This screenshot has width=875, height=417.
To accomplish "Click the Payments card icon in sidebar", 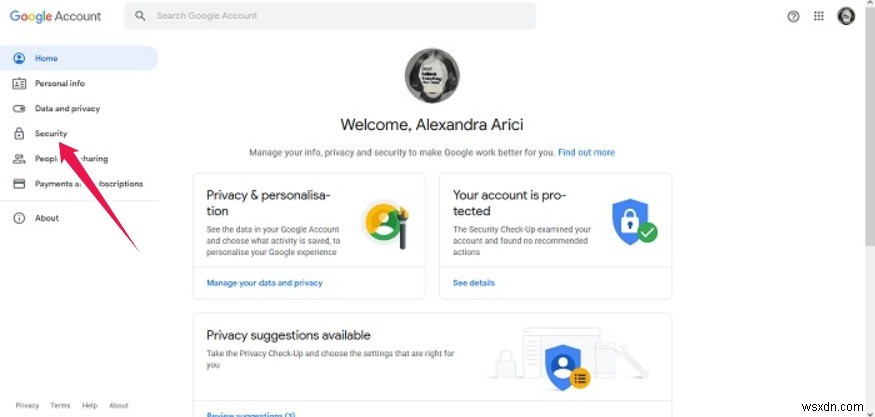I will (x=19, y=184).
